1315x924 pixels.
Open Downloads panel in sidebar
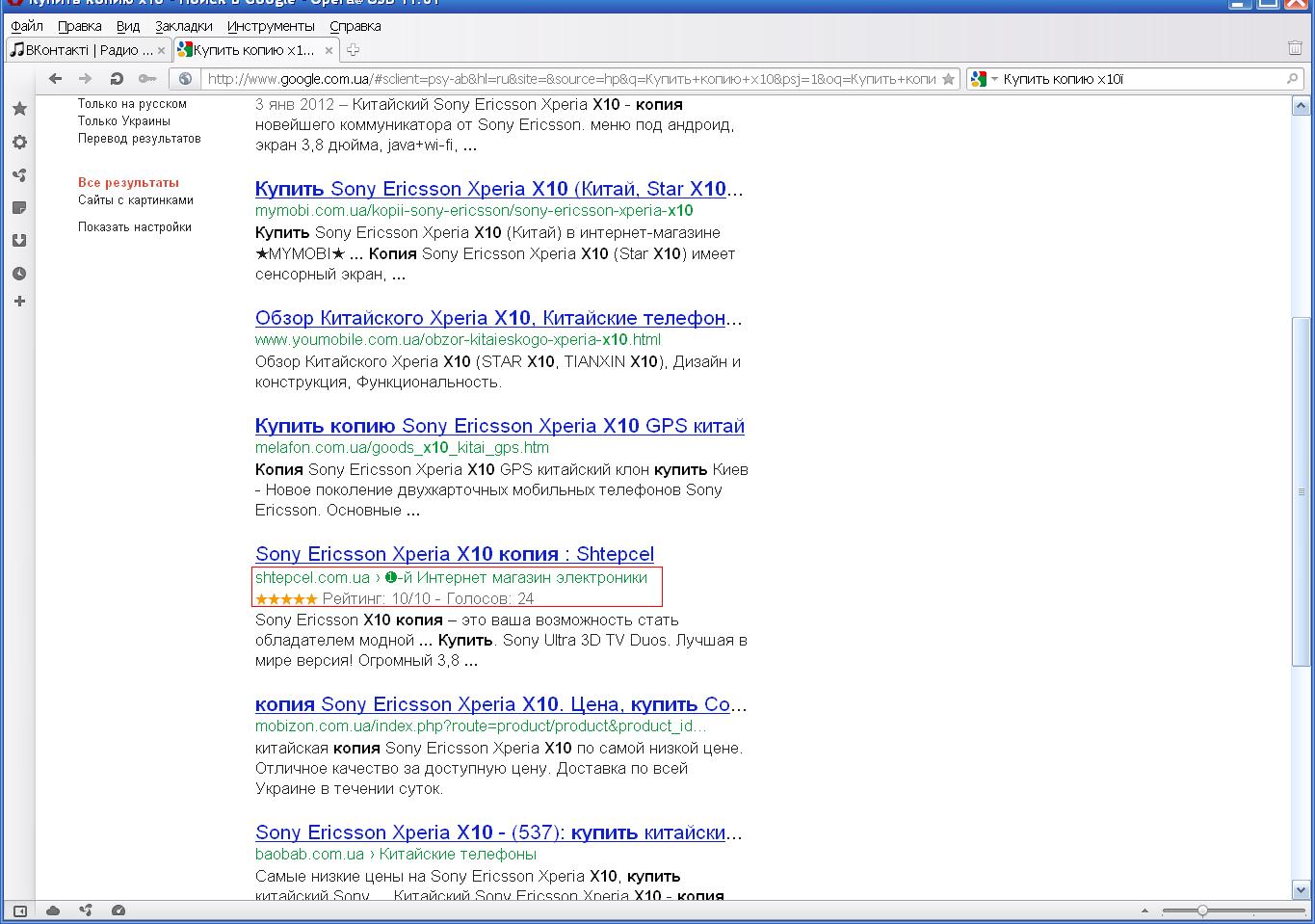19,241
